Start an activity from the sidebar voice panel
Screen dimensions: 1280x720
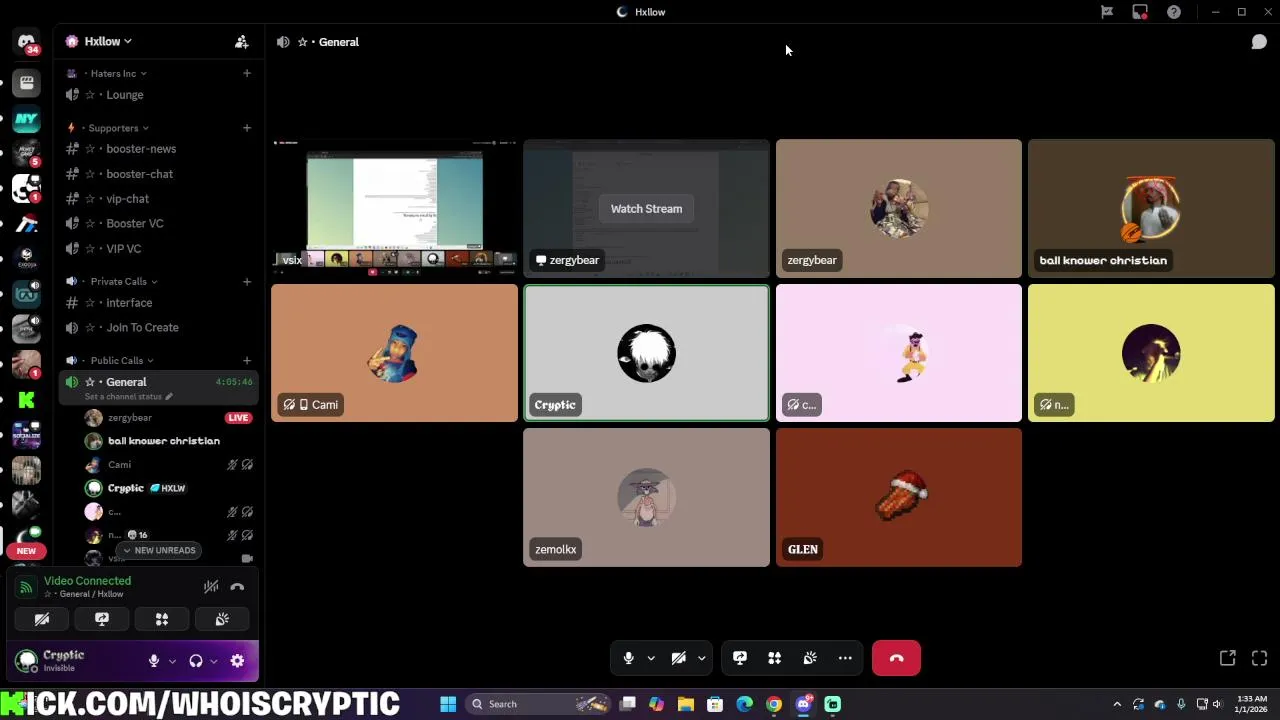pos(162,620)
